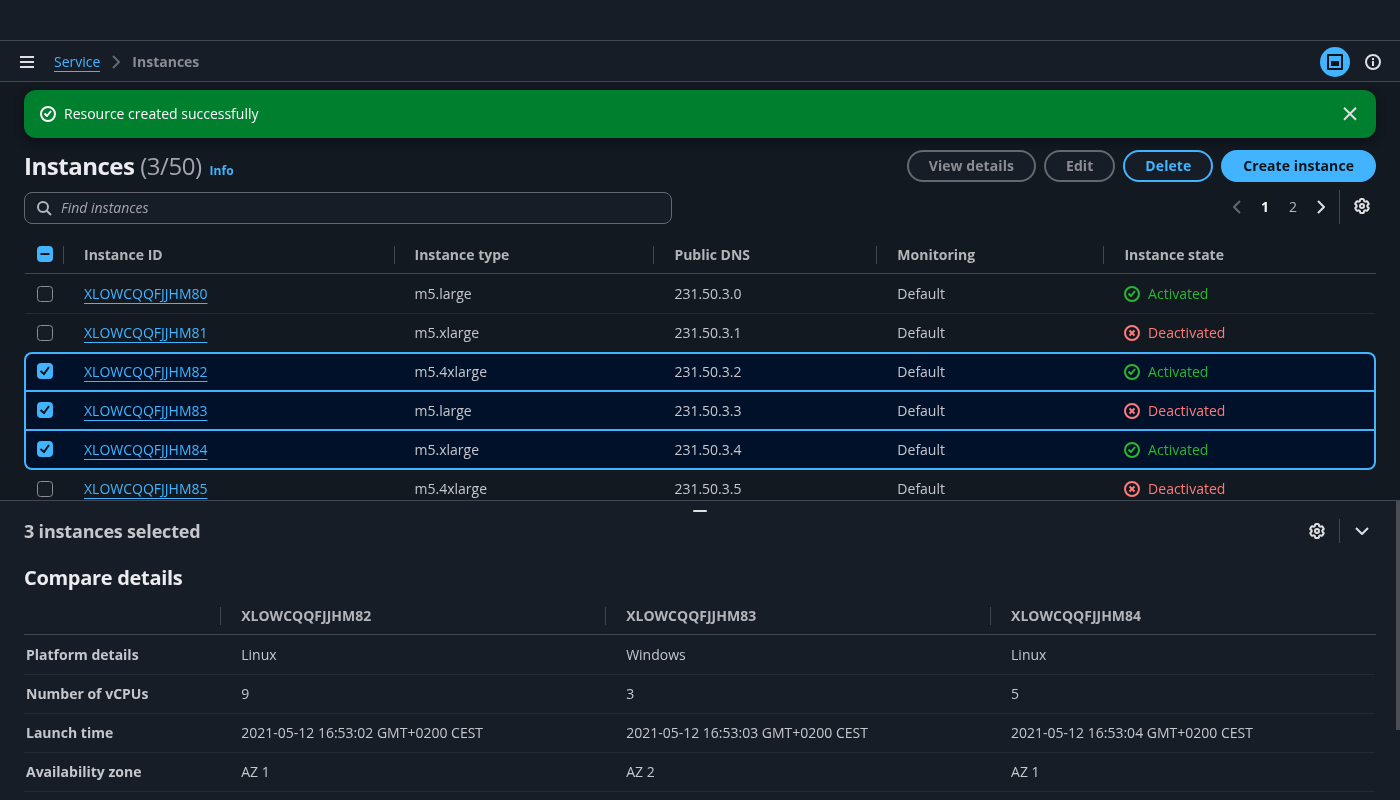Viewport: 1400px width, 800px height.
Task: Click the Service breadcrumb link
Action: (77, 62)
